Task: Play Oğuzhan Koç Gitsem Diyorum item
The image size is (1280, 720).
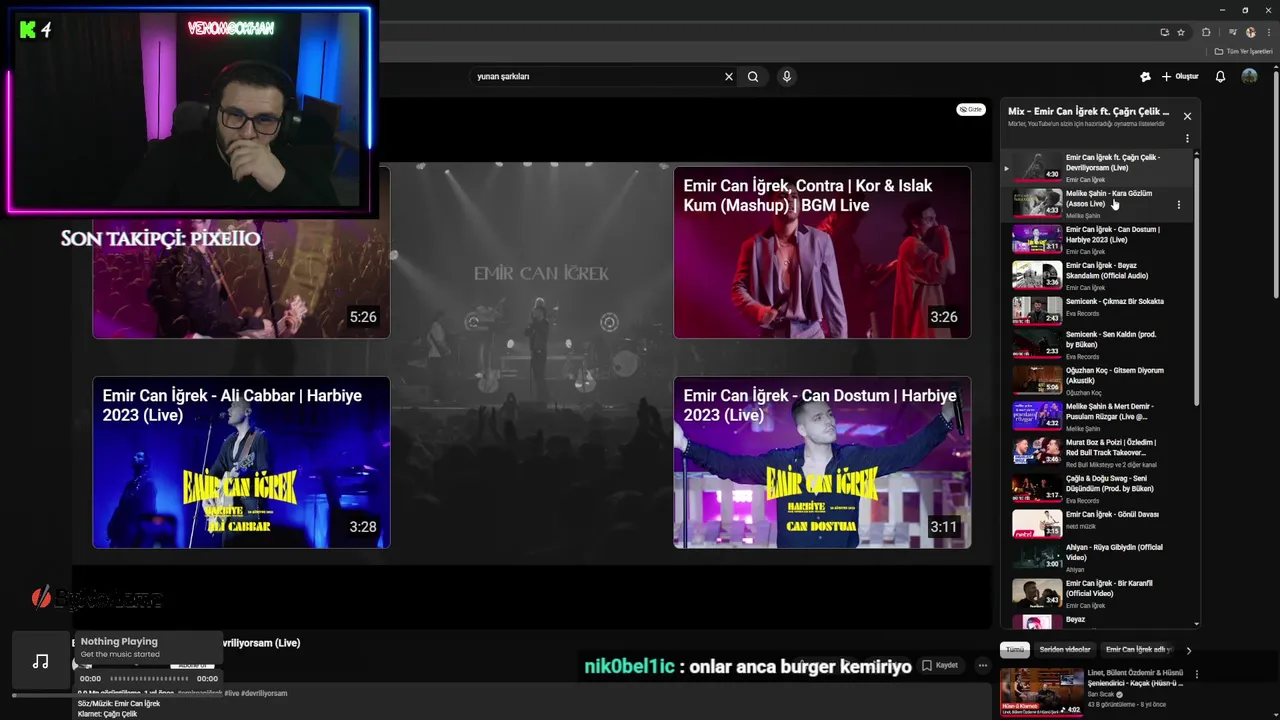Action: [1097, 380]
